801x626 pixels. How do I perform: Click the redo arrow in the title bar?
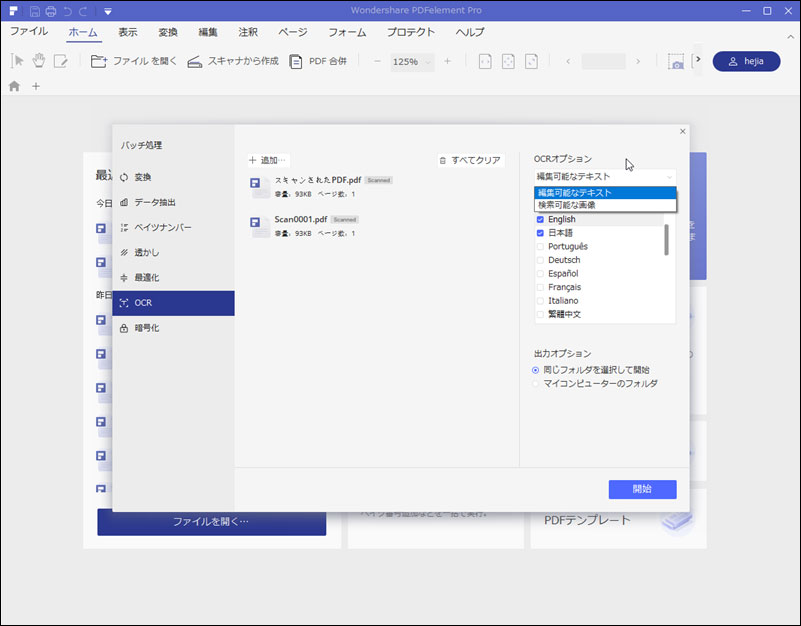pyautogui.click(x=83, y=11)
